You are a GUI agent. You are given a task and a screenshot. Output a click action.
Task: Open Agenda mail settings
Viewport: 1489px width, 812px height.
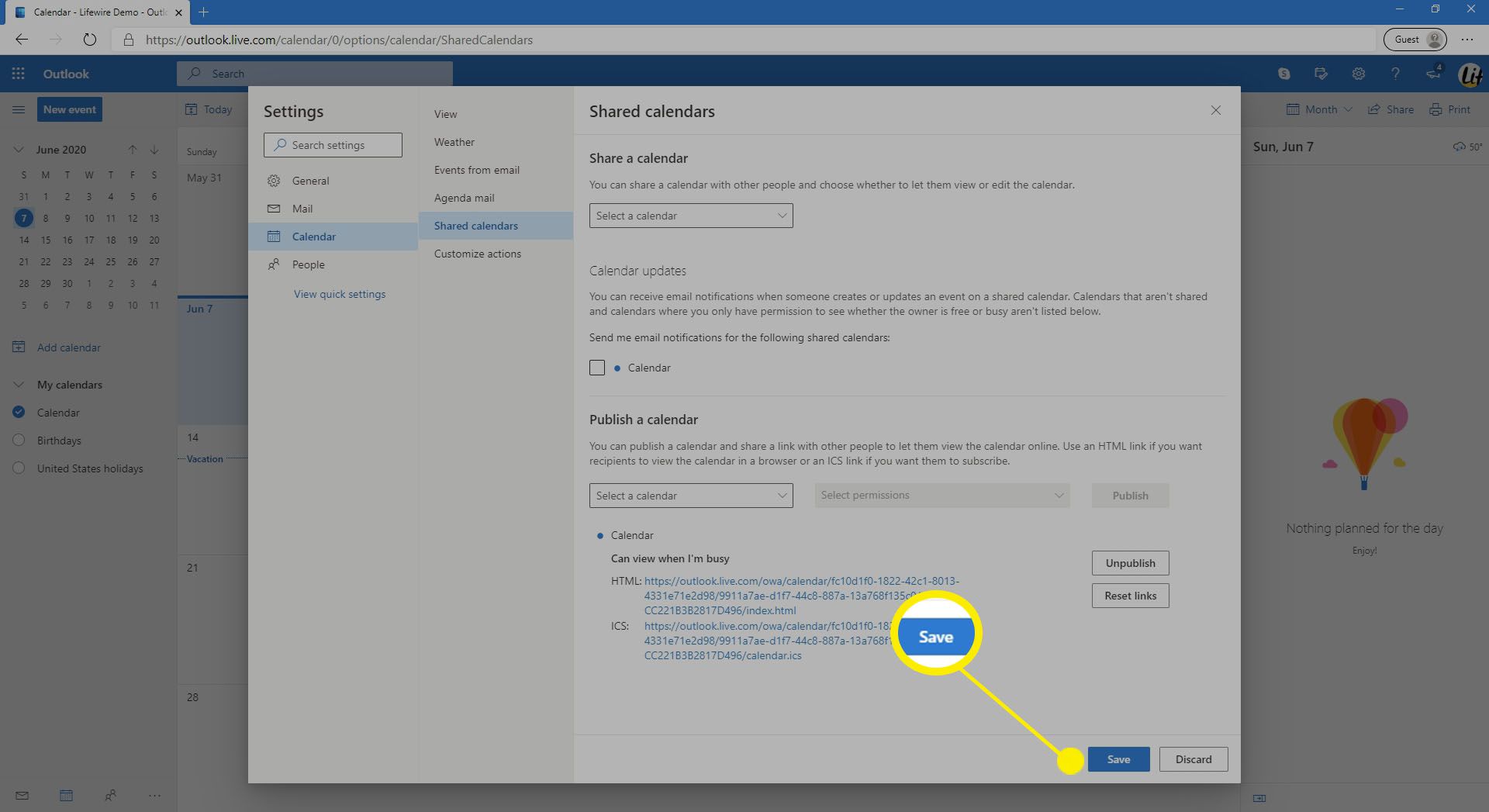(x=496, y=198)
